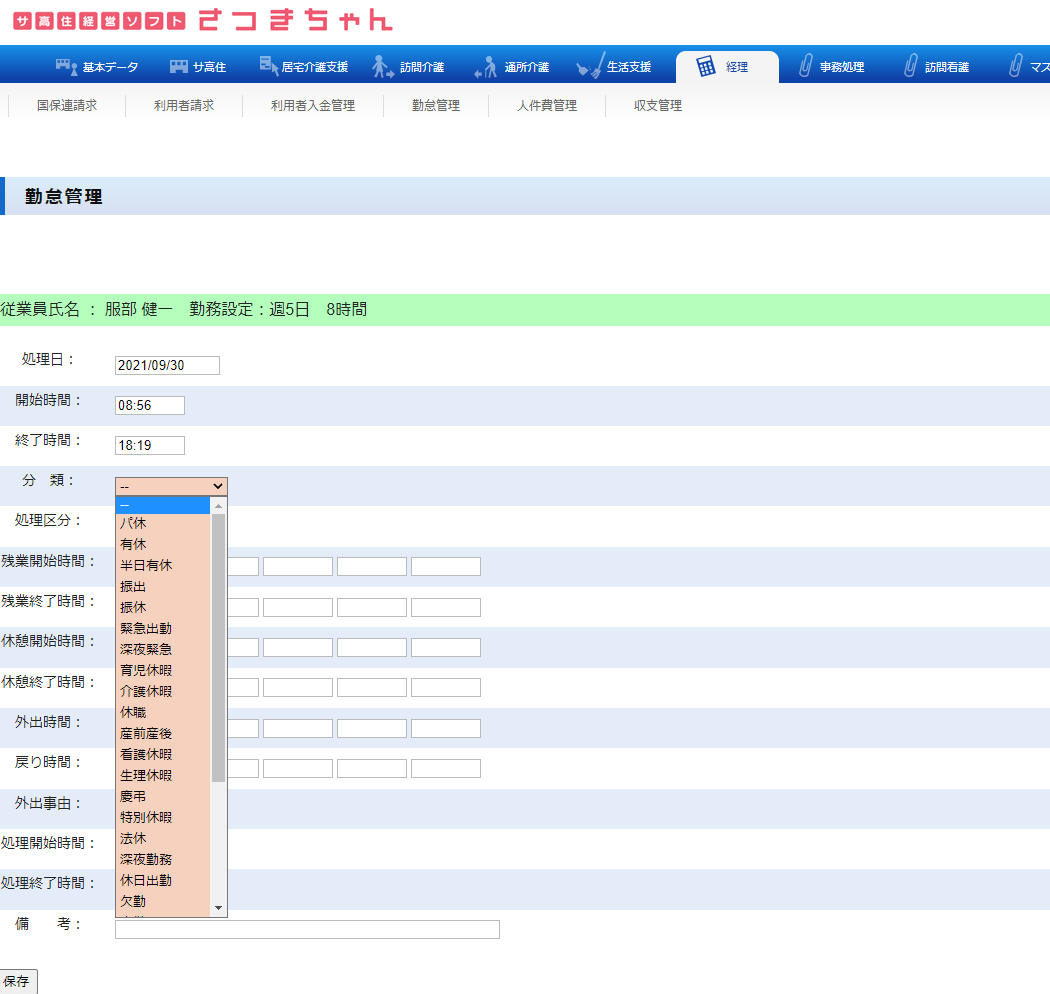
Task: Choose 有休 from the dropdown list
Action: coord(133,544)
